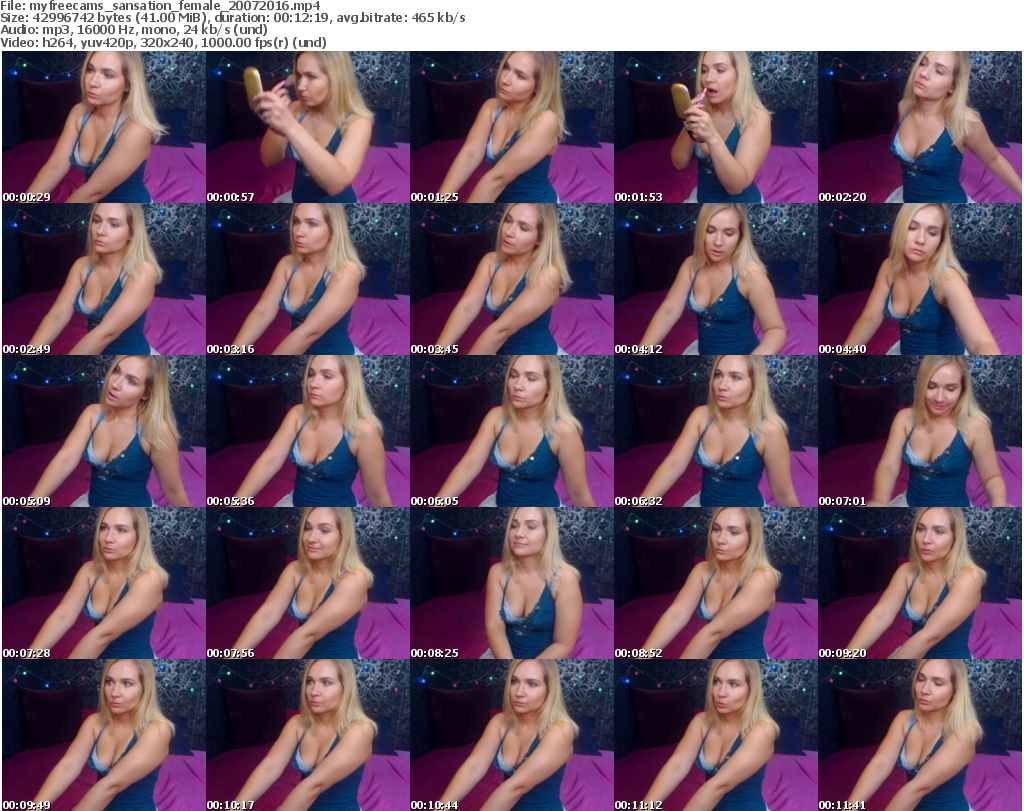
Task: Click the 'avg.bitrate: 465 kb/s' text
Action: [403, 18]
